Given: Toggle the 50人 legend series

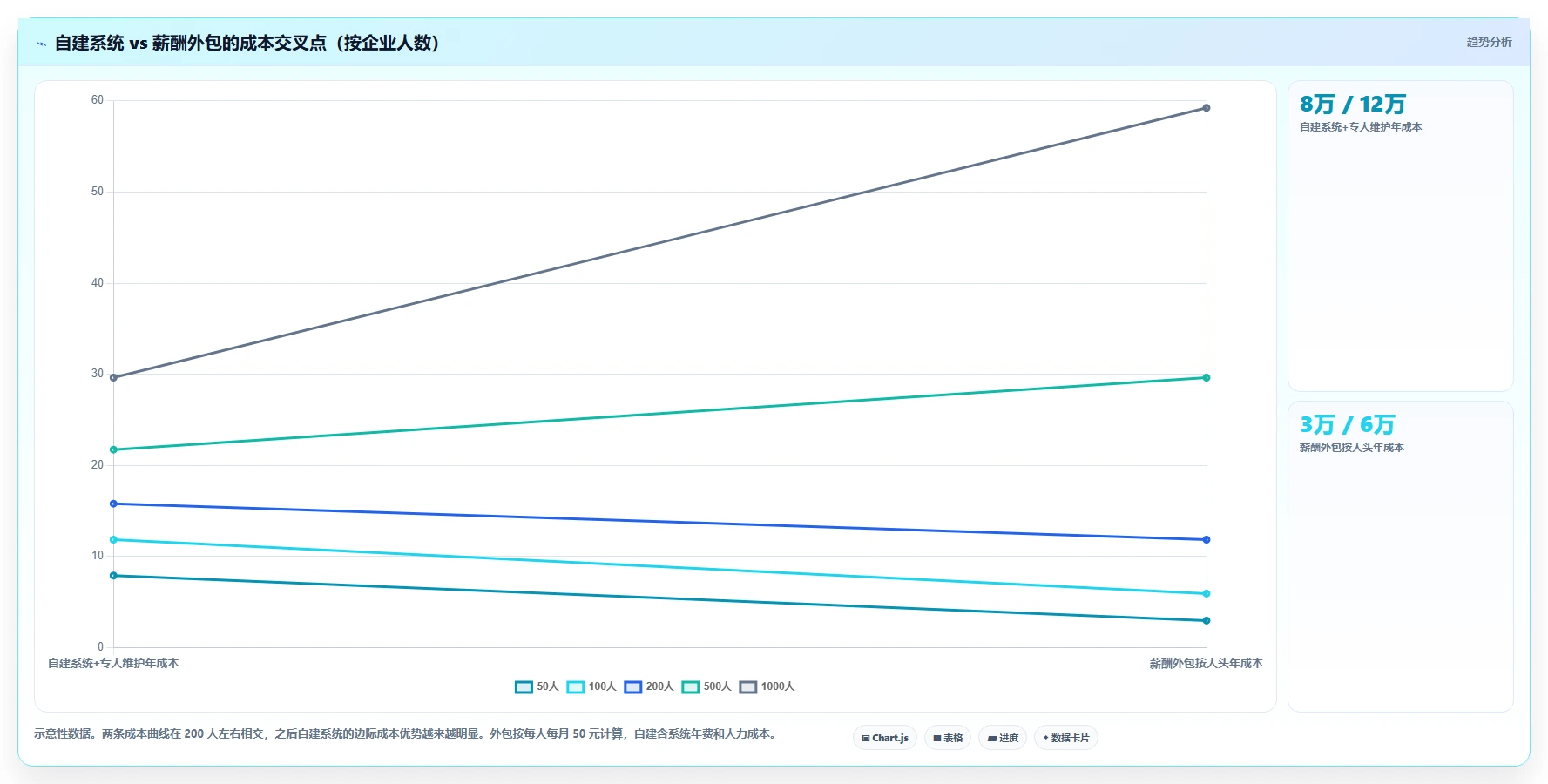Looking at the screenshot, I should (x=537, y=686).
